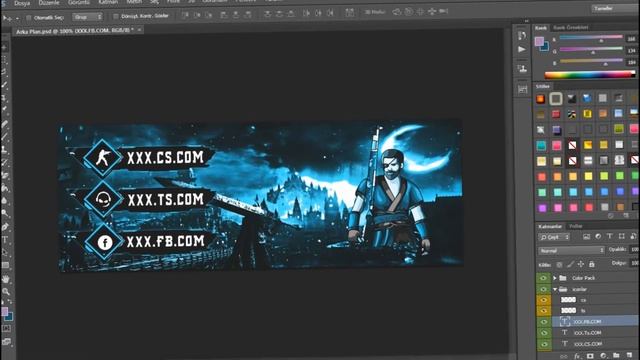Filter layers by pixel layers icon
Screen dimensions: 640x360
click(586, 236)
